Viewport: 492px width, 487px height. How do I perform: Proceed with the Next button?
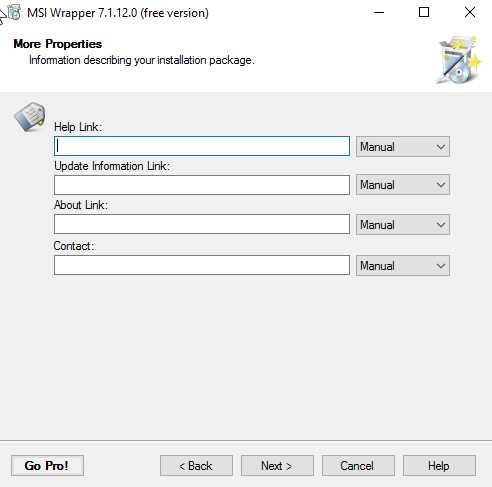277,466
